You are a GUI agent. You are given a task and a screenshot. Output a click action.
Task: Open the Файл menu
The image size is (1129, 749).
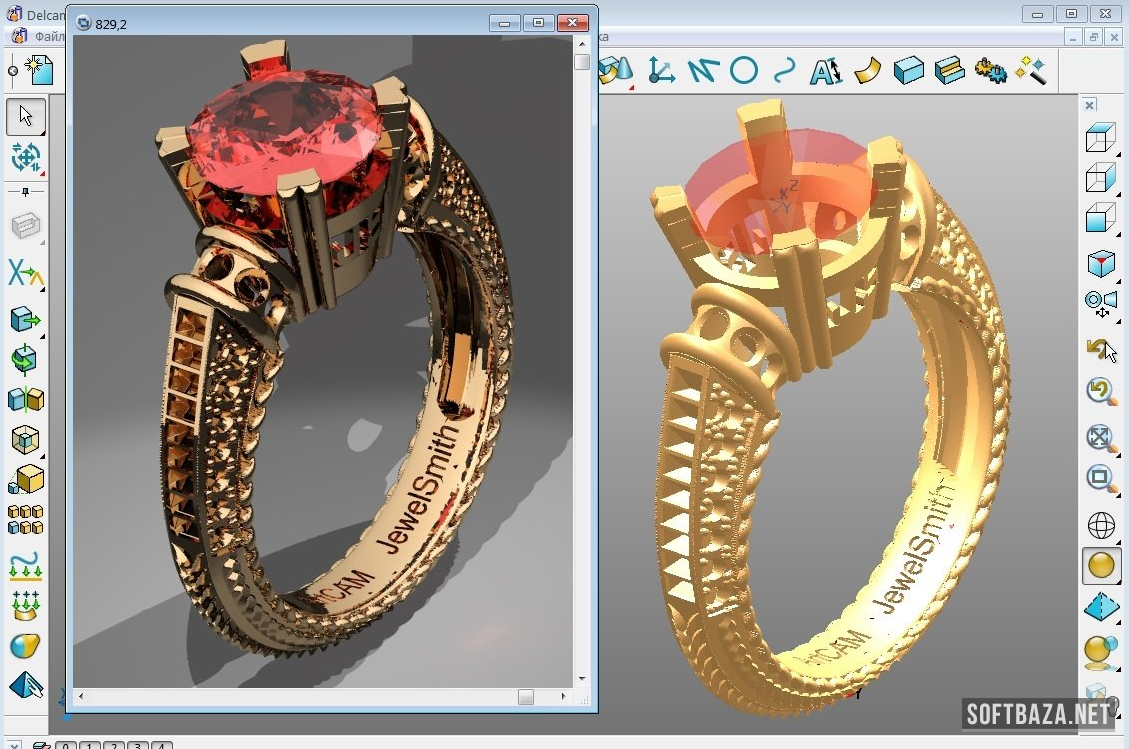pyautogui.click(x=49, y=37)
